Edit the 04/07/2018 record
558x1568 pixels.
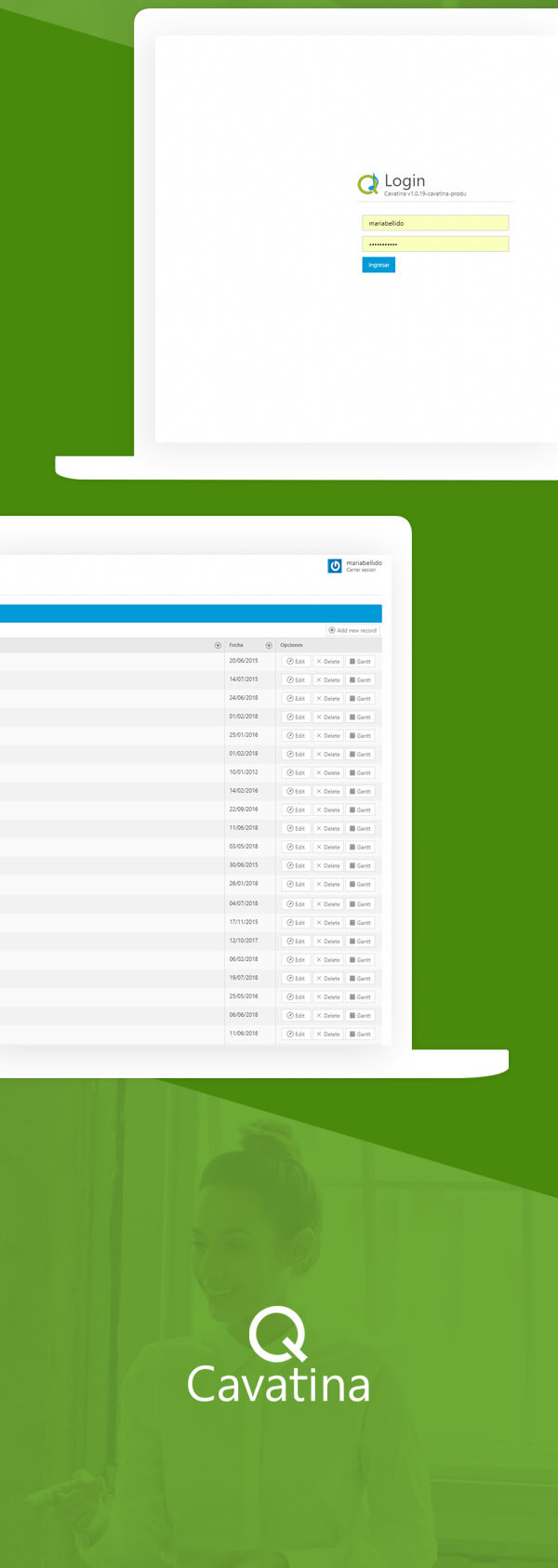point(296,904)
